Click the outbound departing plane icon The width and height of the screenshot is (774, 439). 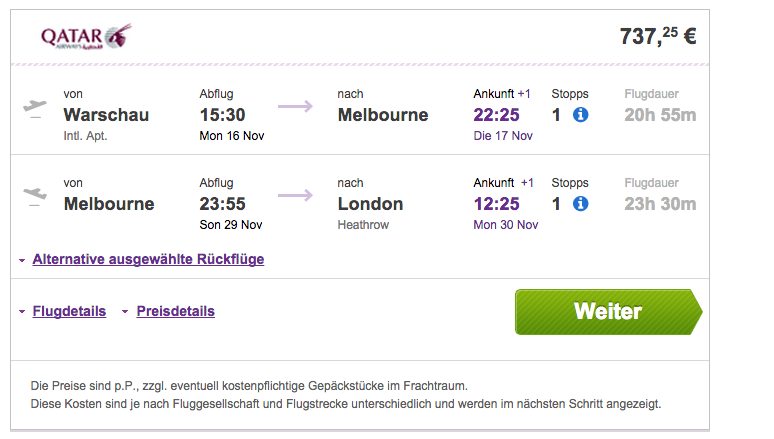[35, 109]
